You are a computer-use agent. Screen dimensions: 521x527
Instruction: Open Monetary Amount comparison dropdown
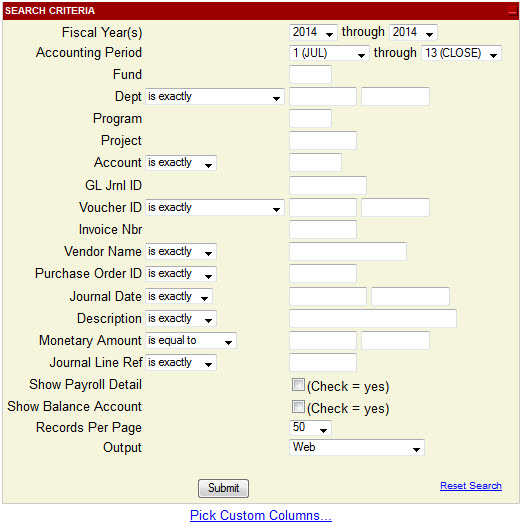(191, 341)
